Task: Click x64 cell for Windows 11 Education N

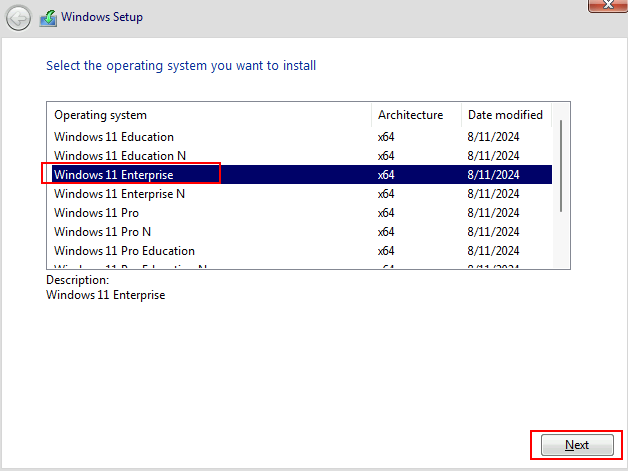Action: pos(386,155)
